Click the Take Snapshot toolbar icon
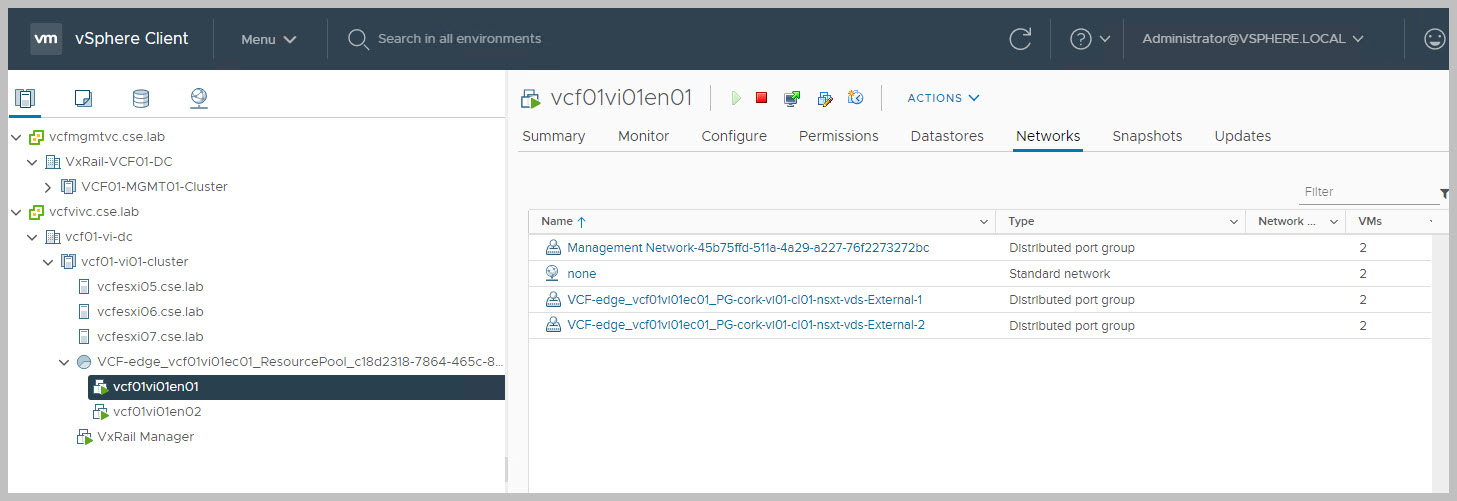The image size is (1457, 501). point(855,98)
